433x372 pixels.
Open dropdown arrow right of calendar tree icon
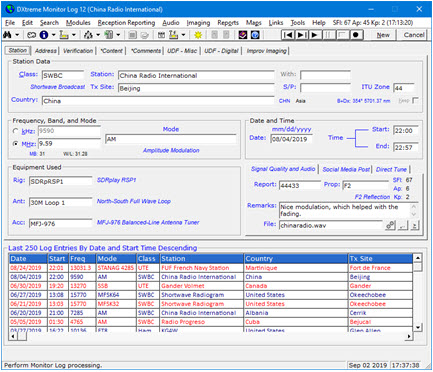[183, 35]
